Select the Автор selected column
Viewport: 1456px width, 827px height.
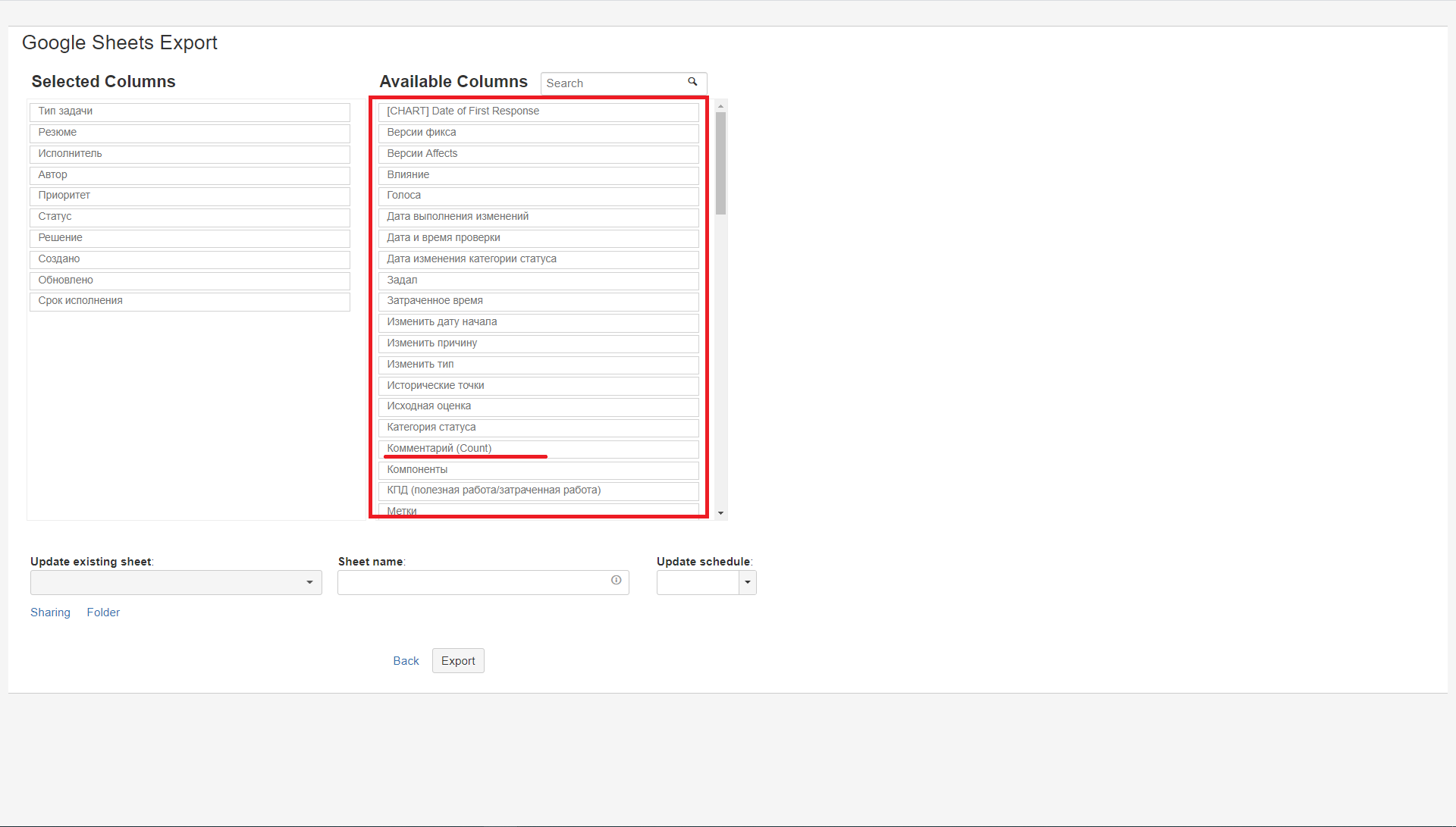190,175
